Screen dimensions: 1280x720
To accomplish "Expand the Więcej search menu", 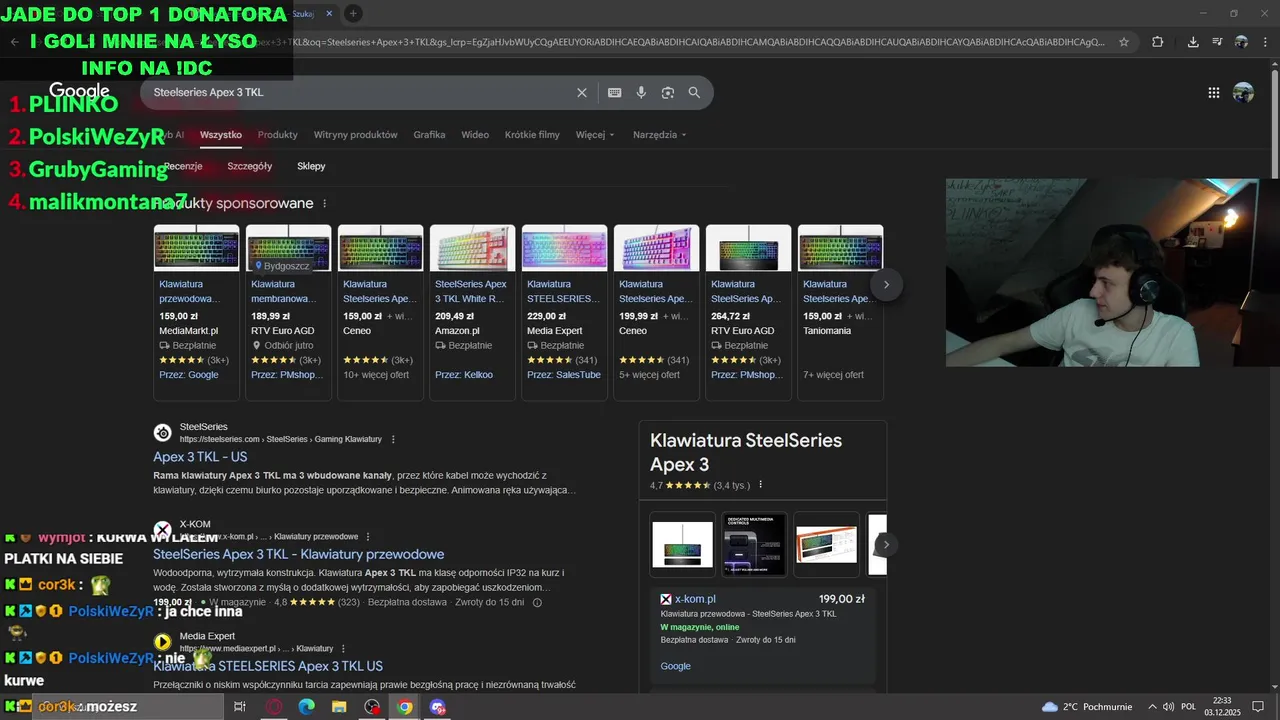I will pyautogui.click(x=595, y=135).
